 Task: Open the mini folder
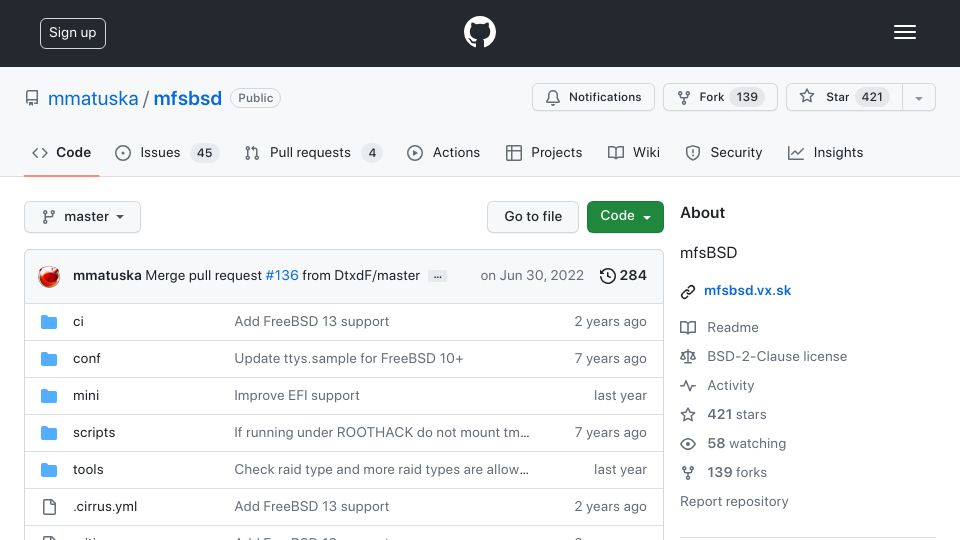(86, 396)
